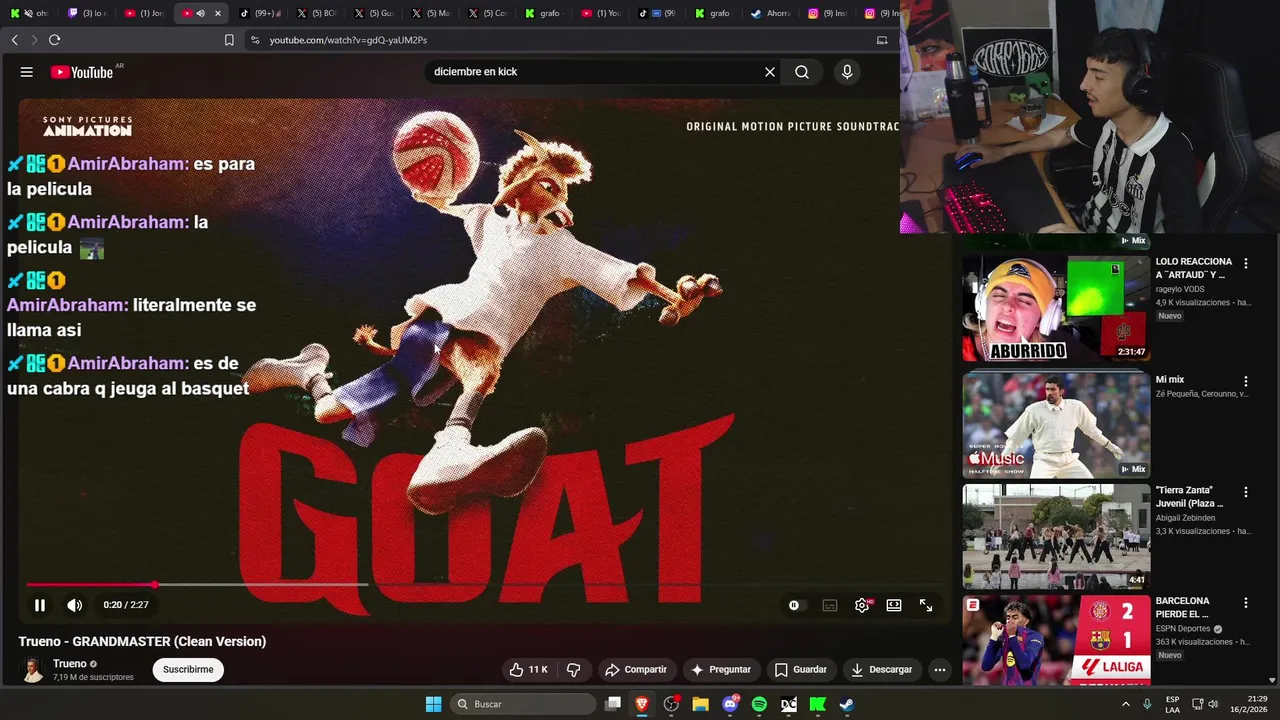
Task: Open Task View on the taskbar
Action: click(613, 704)
